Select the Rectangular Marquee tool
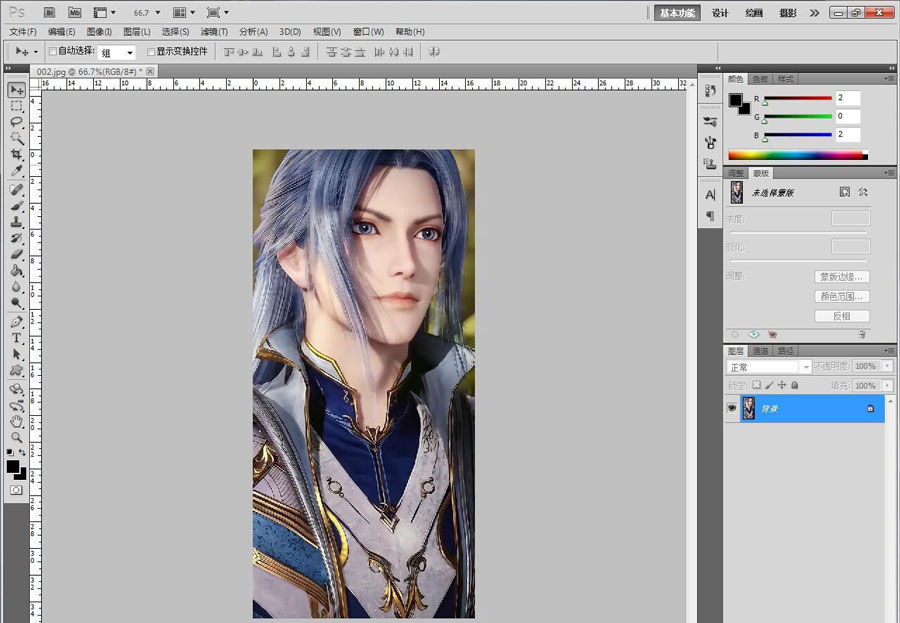The image size is (900, 623). [x=17, y=105]
